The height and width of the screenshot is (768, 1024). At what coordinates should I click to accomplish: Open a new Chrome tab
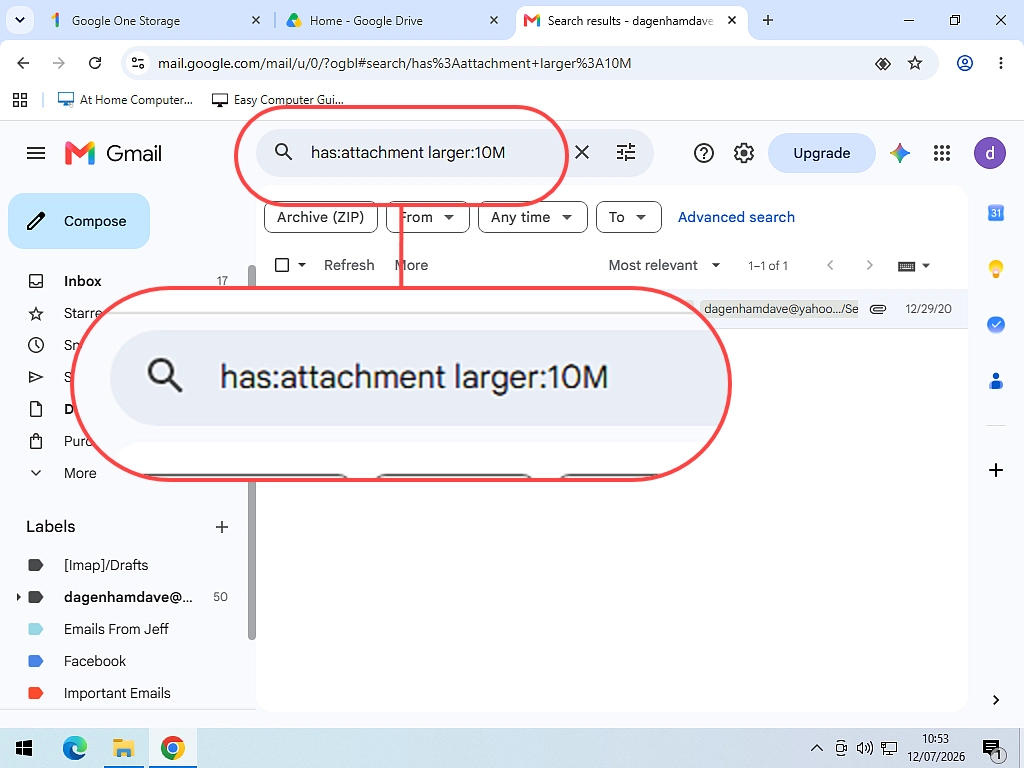pos(768,20)
